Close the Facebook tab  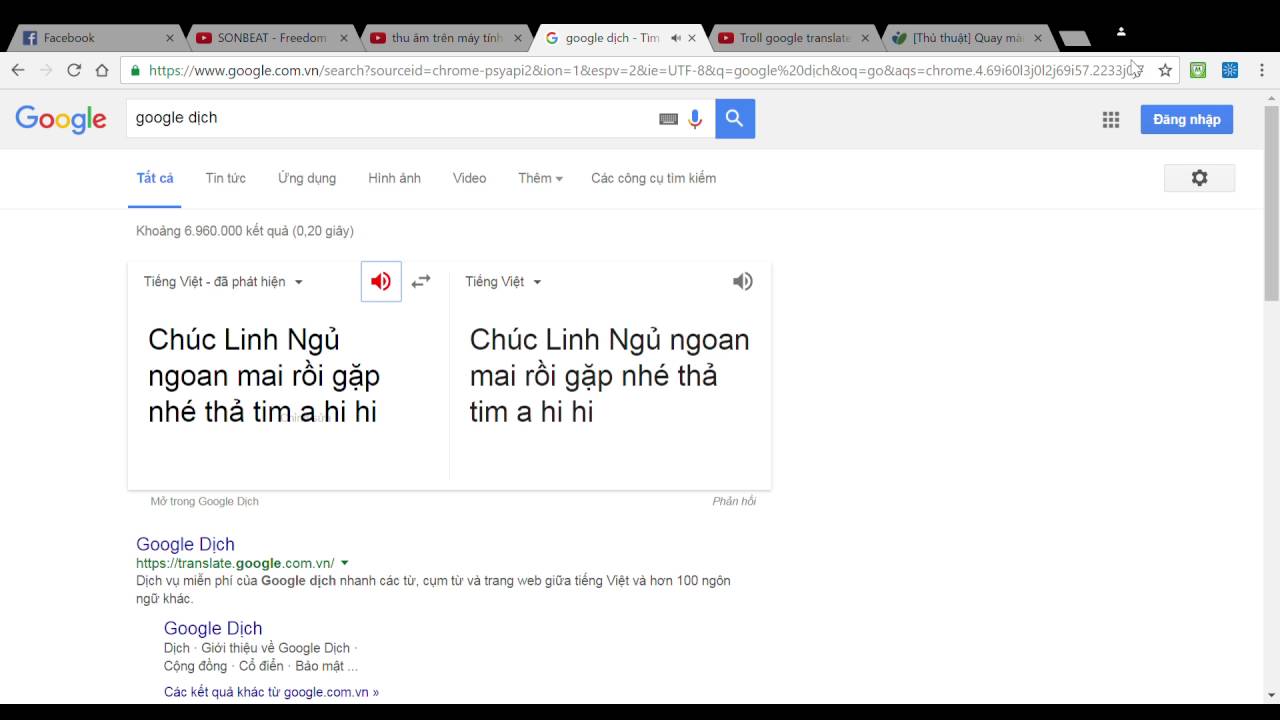tap(169, 38)
